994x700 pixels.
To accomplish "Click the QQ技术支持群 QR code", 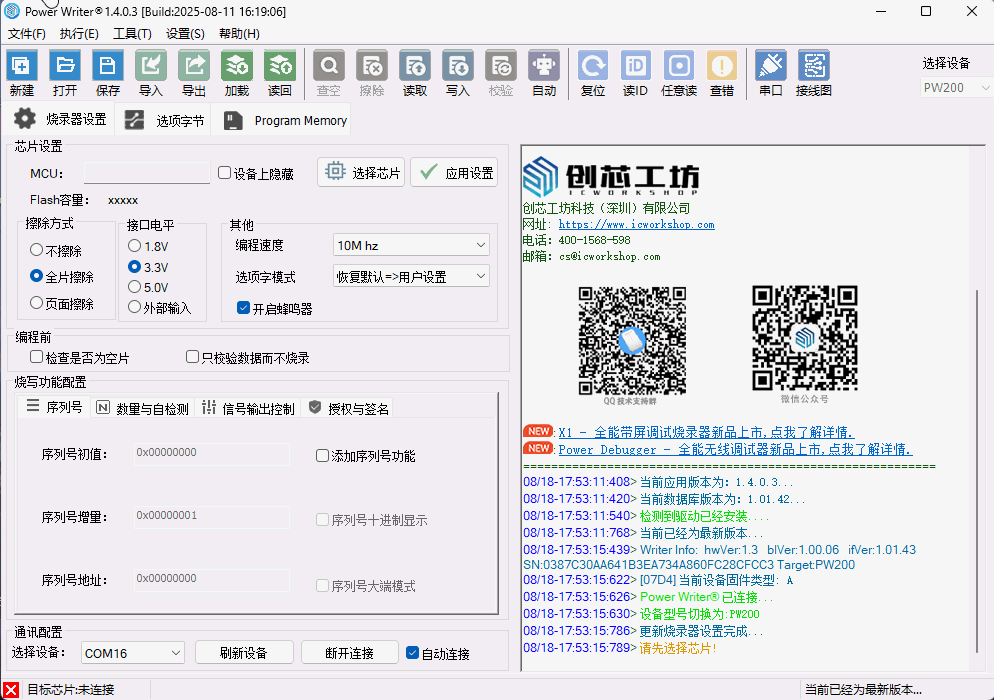I will tap(631, 340).
